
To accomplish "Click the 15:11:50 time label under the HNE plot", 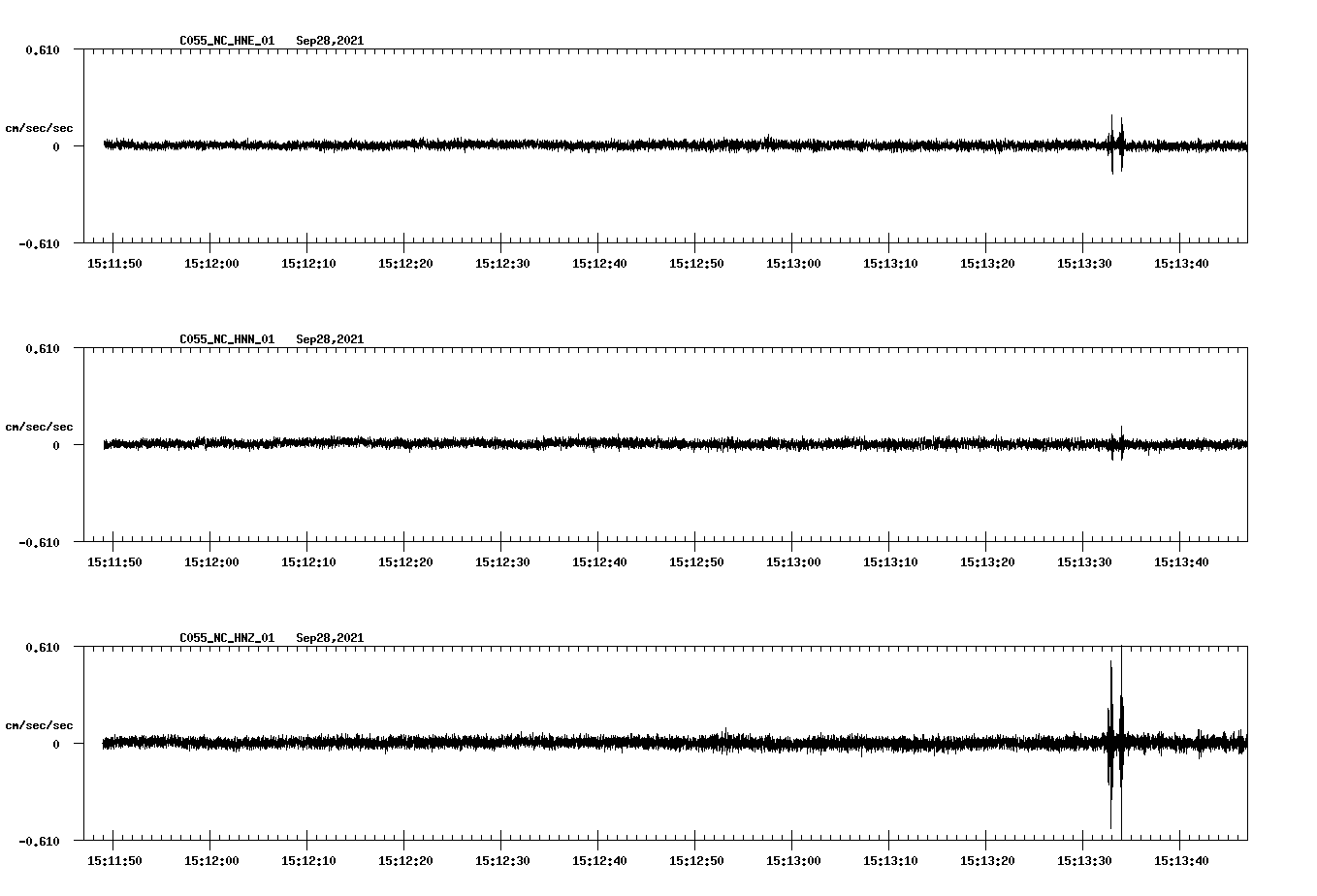I will pyautogui.click(x=114, y=264).
